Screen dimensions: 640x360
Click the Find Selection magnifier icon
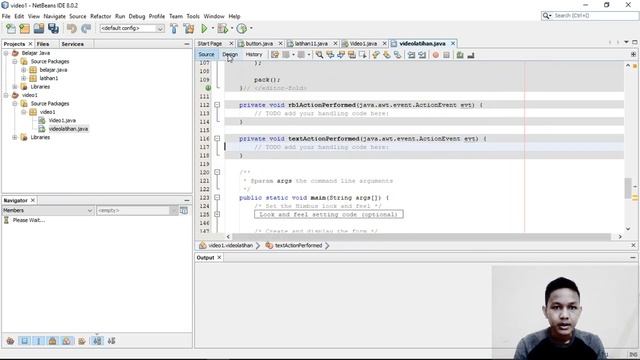[319, 55]
